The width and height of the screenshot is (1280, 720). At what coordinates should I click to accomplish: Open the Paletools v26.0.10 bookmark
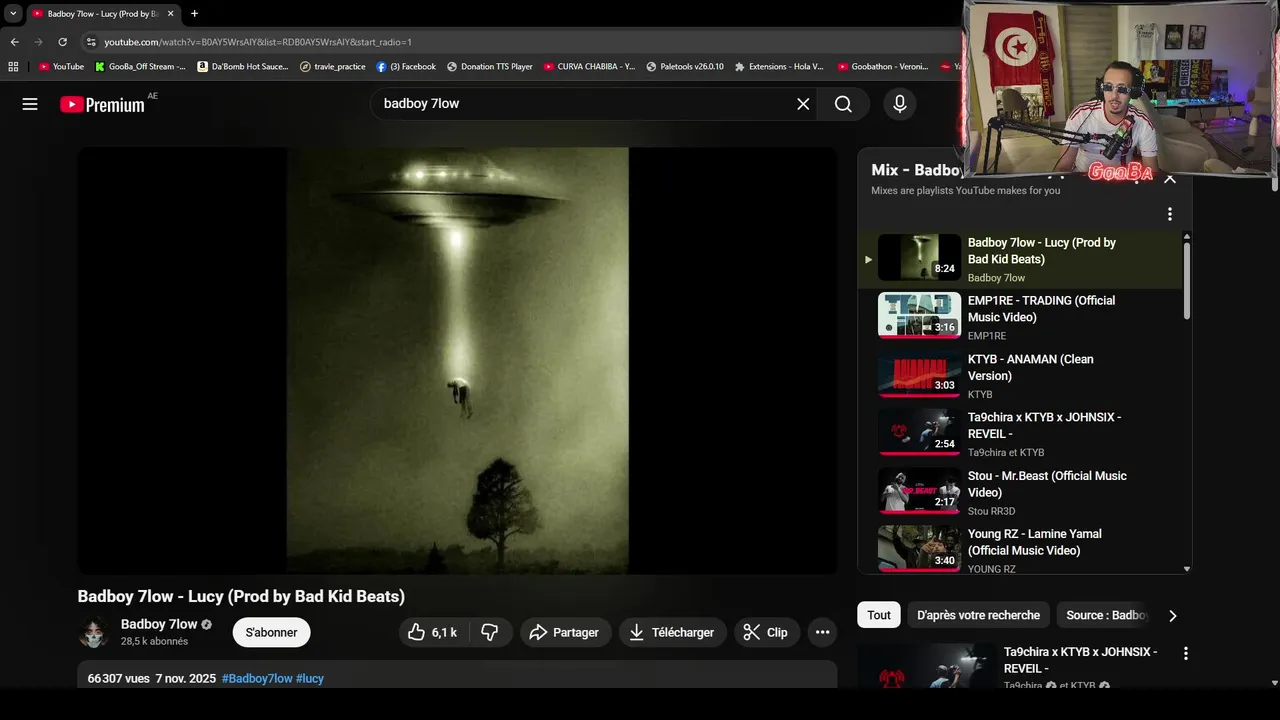point(685,67)
